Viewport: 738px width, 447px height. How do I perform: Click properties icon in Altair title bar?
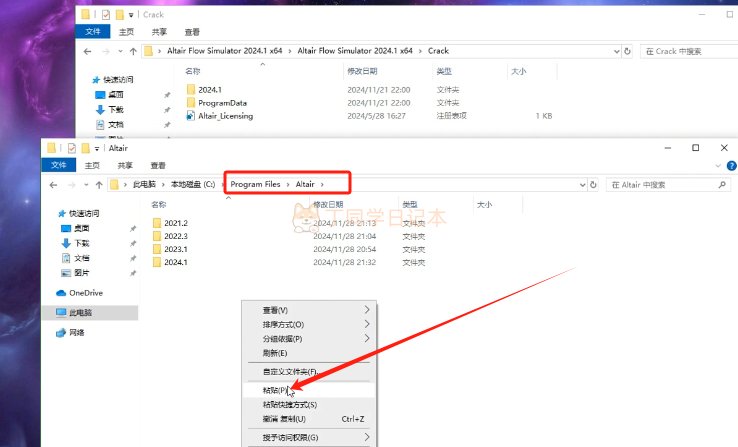(72, 148)
